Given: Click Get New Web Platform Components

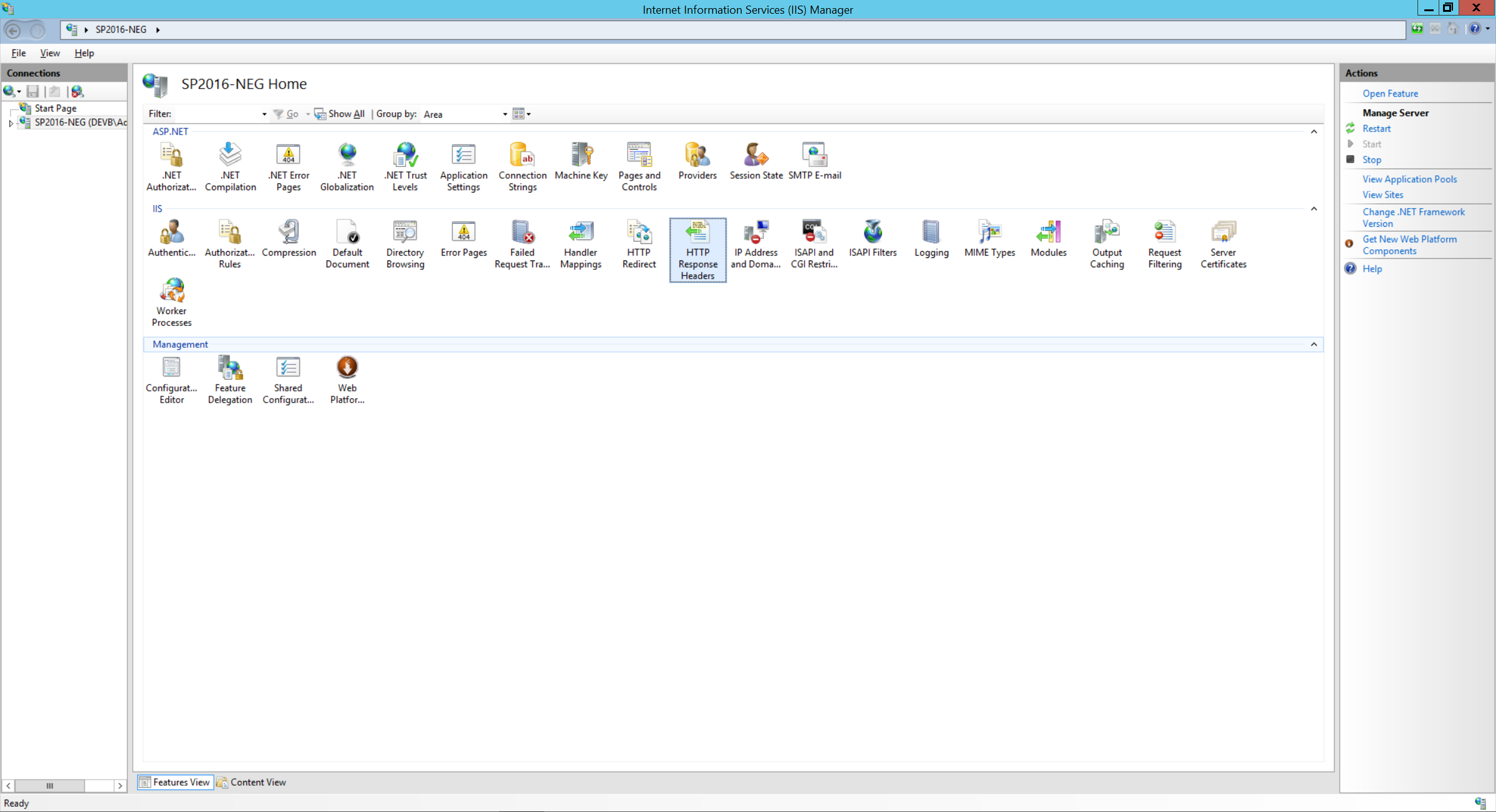Looking at the screenshot, I should (1409, 245).
